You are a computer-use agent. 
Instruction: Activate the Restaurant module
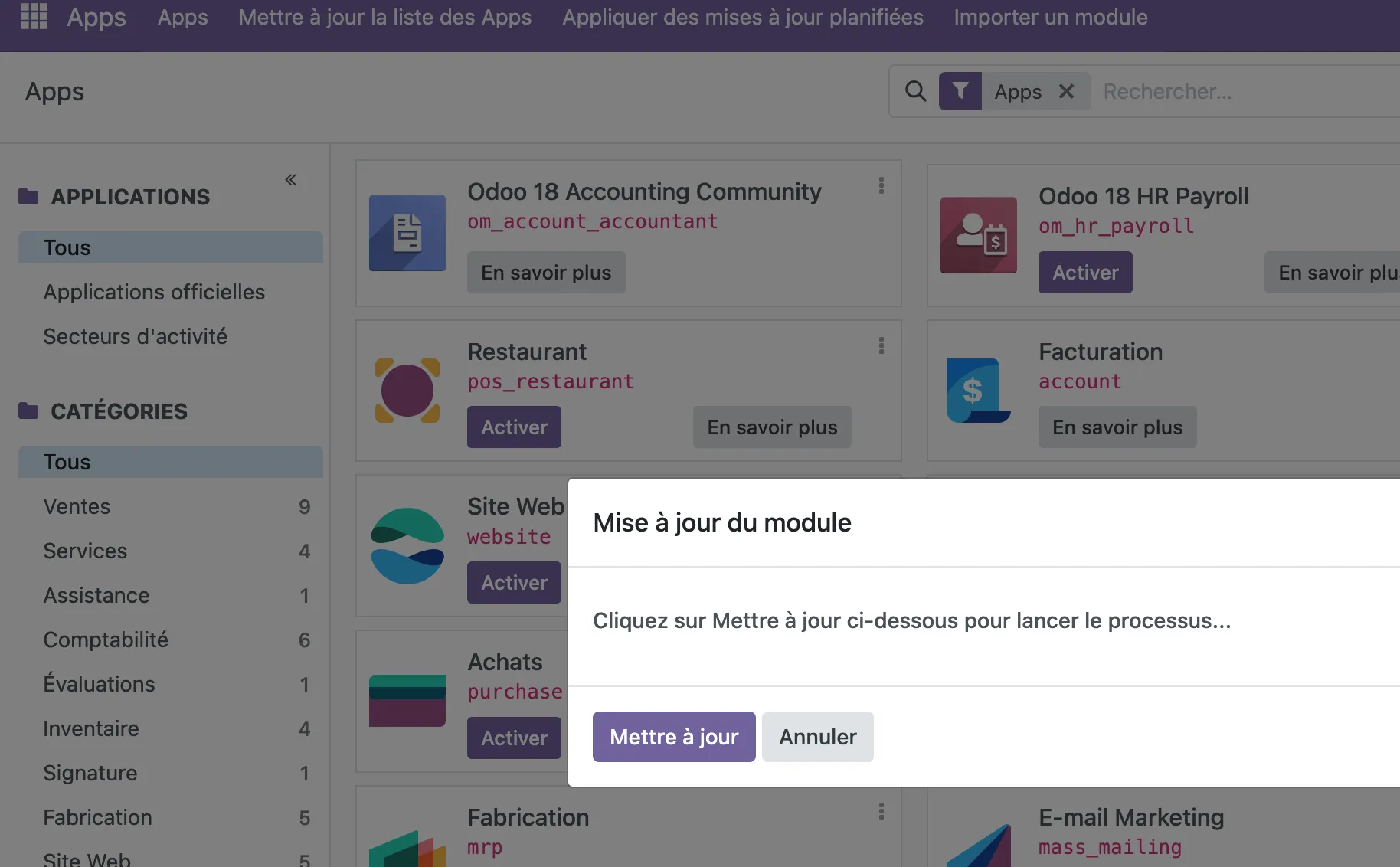click(514, 427)
